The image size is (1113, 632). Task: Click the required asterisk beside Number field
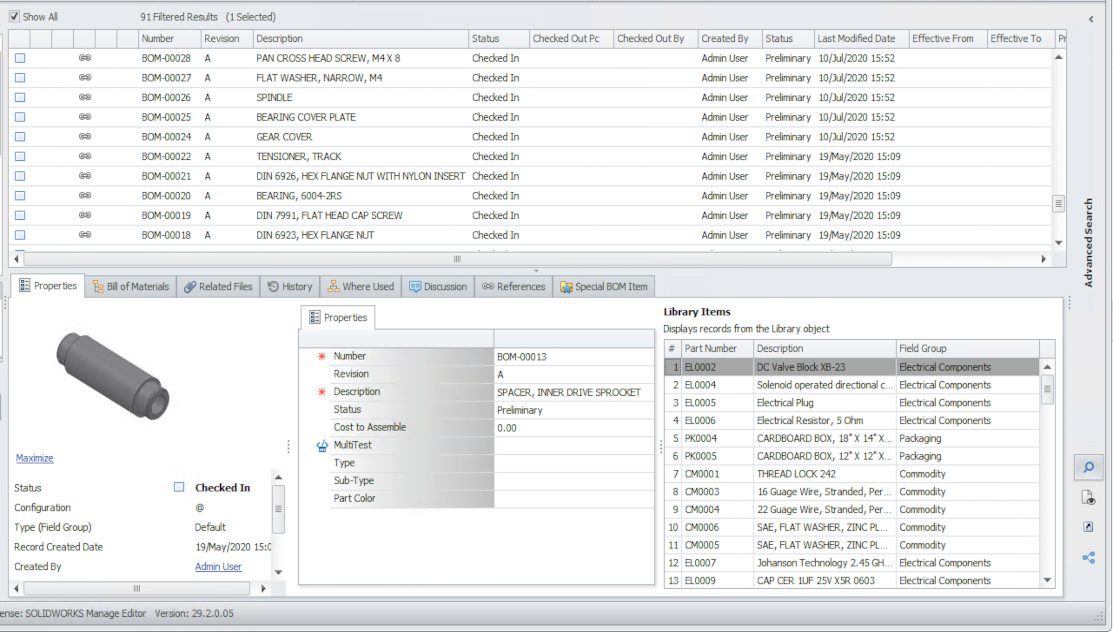[322, 356]
